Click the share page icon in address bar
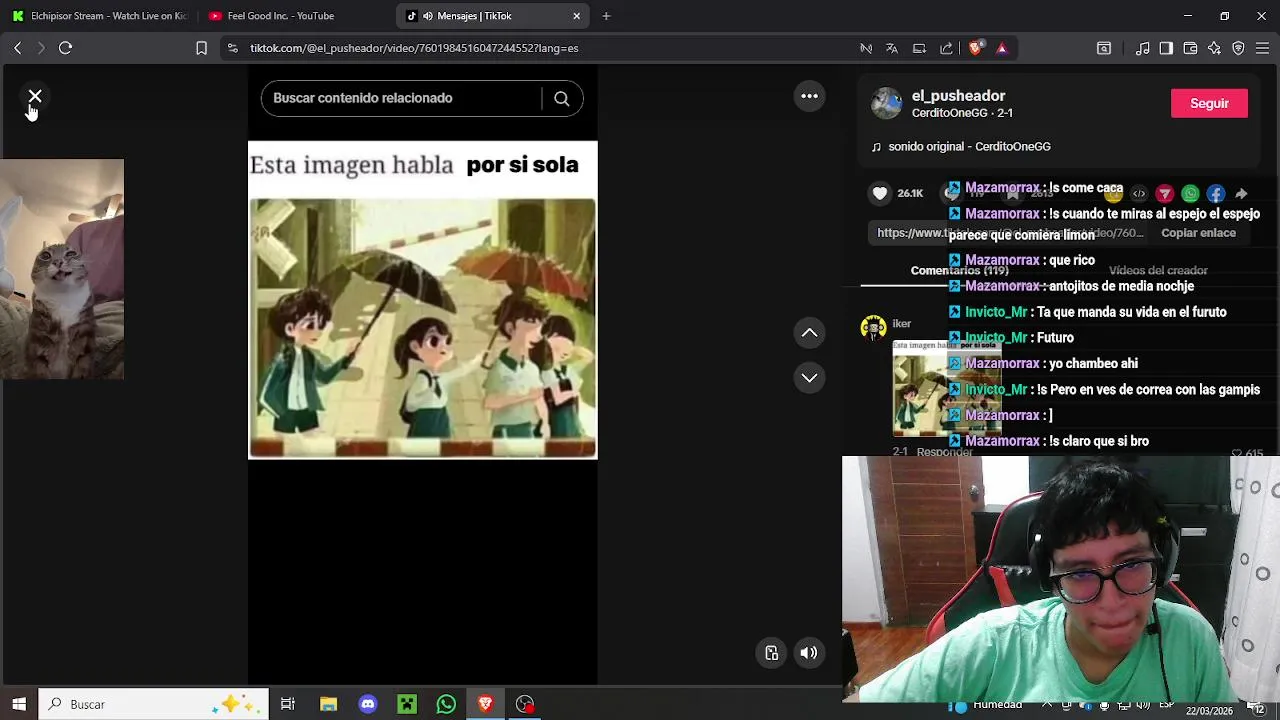The width and height of the screenshot is (1280, 720). click(946, 48)
